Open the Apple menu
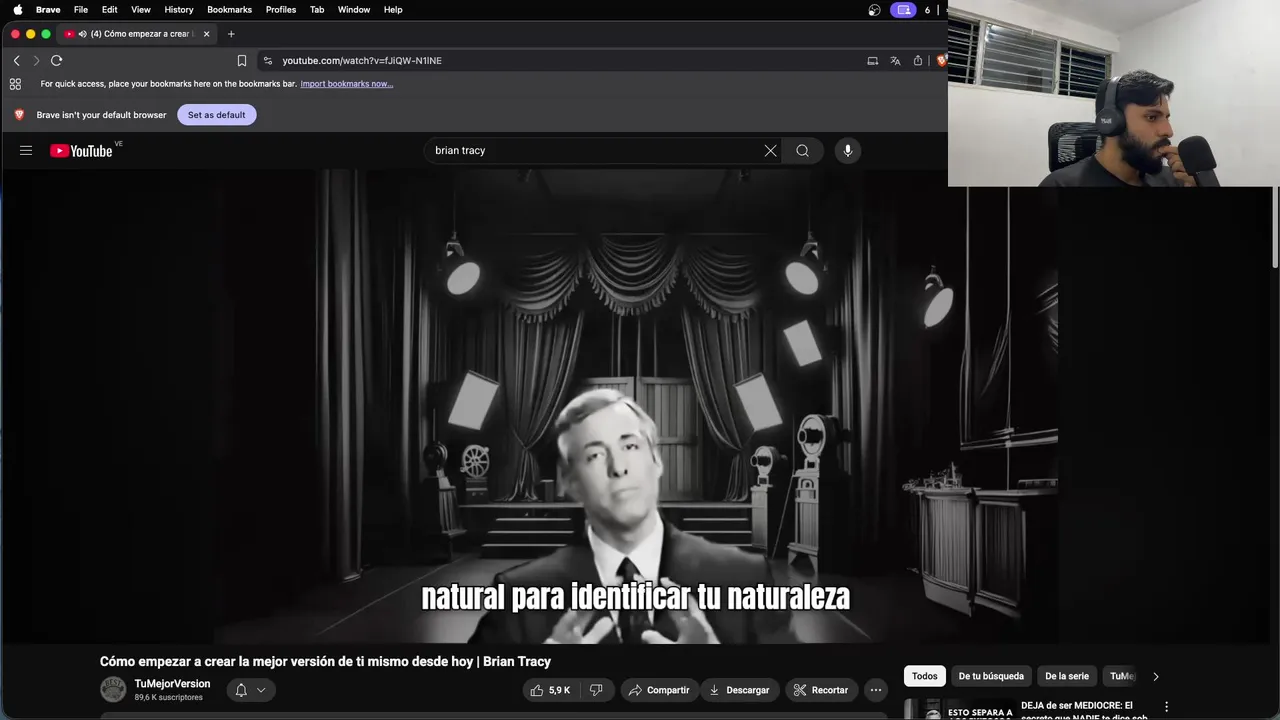The image size is (1280, 720). (x=17, y=10)
